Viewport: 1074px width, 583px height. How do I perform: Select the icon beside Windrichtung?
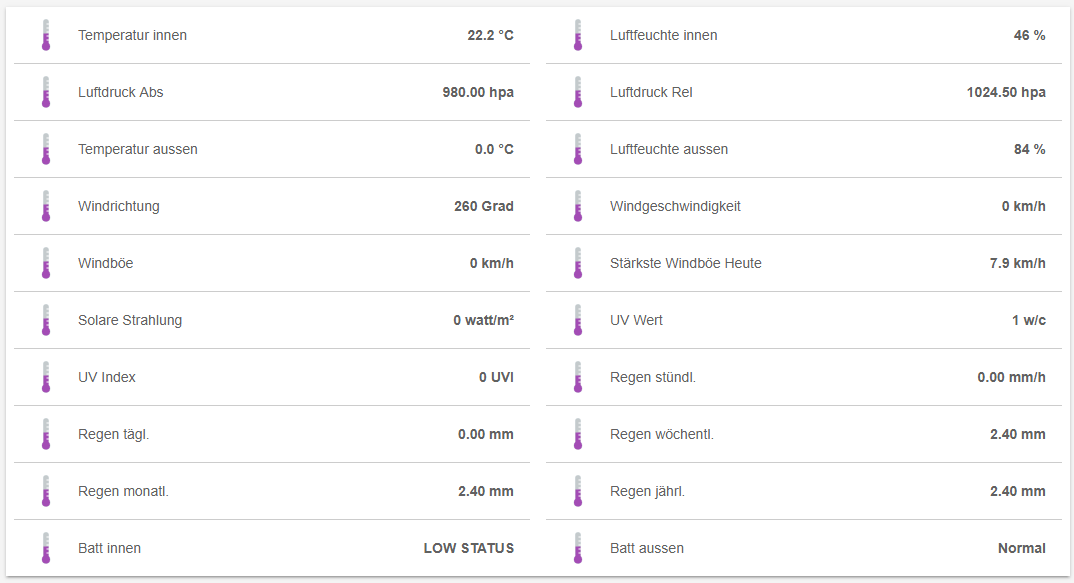click(x=45, y=206)
